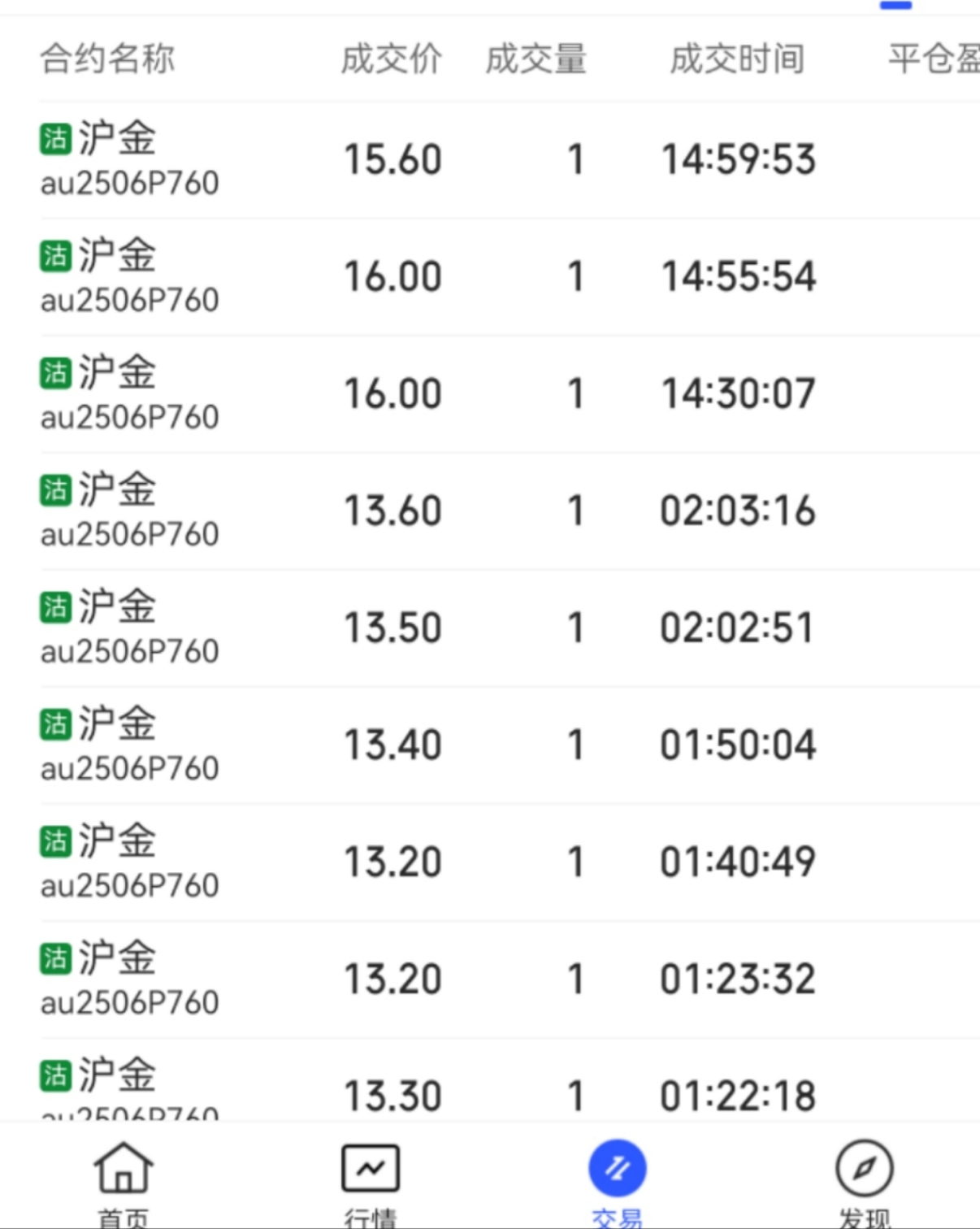
Task: Sort by 成交量 column header
Action: (536, 59)
